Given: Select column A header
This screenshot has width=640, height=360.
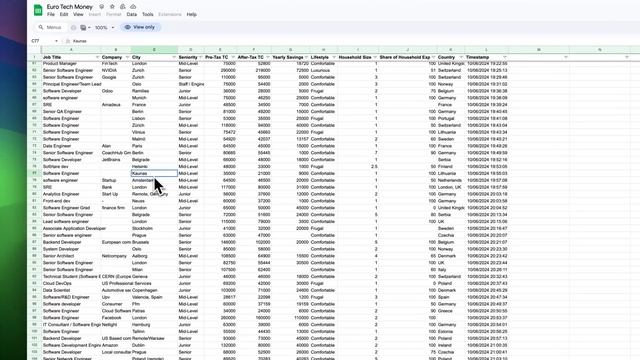Looking at the screenshot, I should point(71,50).
